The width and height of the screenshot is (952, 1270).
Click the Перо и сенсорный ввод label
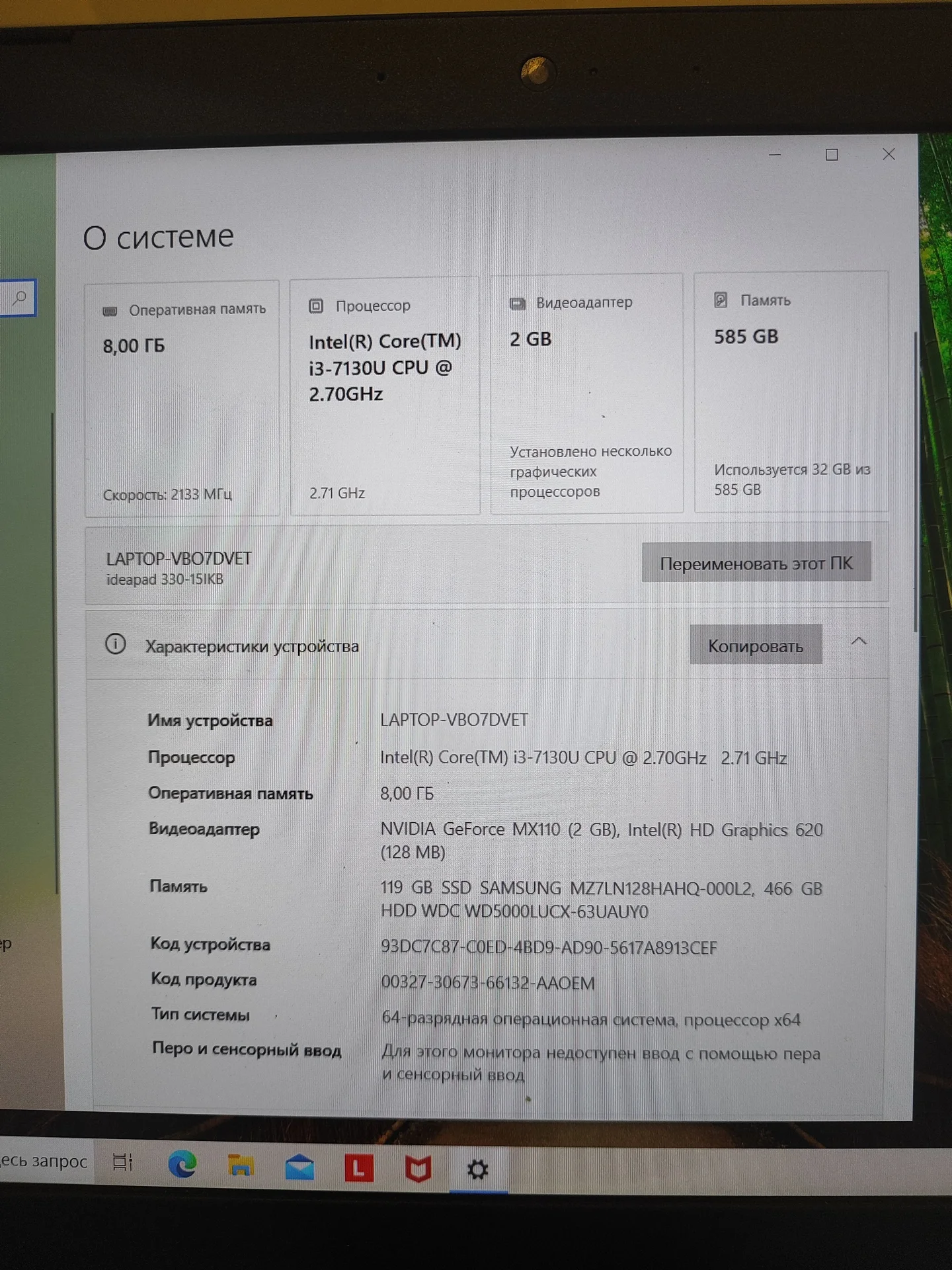coord(247,1049)
